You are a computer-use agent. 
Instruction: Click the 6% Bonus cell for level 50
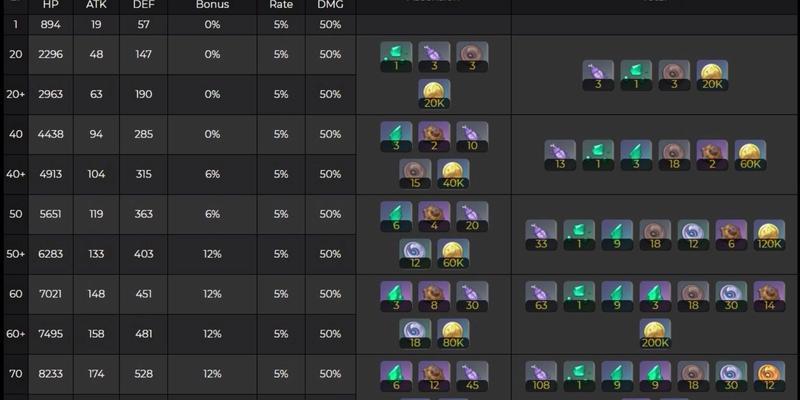pyautogui.click(x=212, y=214)
